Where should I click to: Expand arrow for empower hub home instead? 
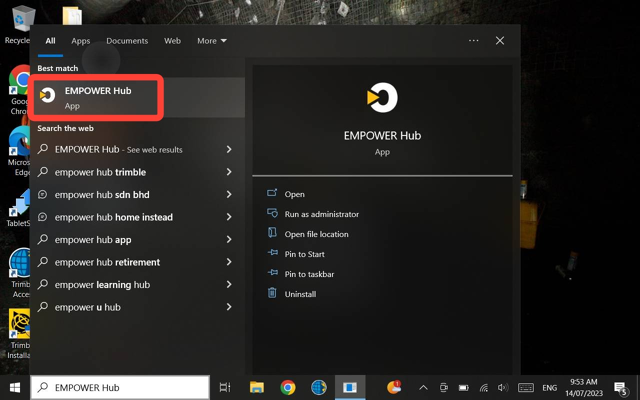[229, 217]
